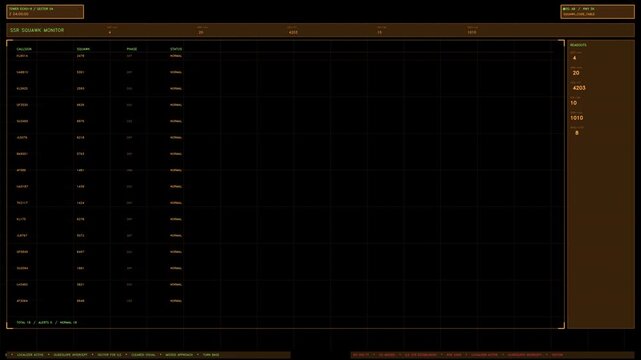
Task: Click value 4203 in the top summary bar
Action: click(293, 32)
